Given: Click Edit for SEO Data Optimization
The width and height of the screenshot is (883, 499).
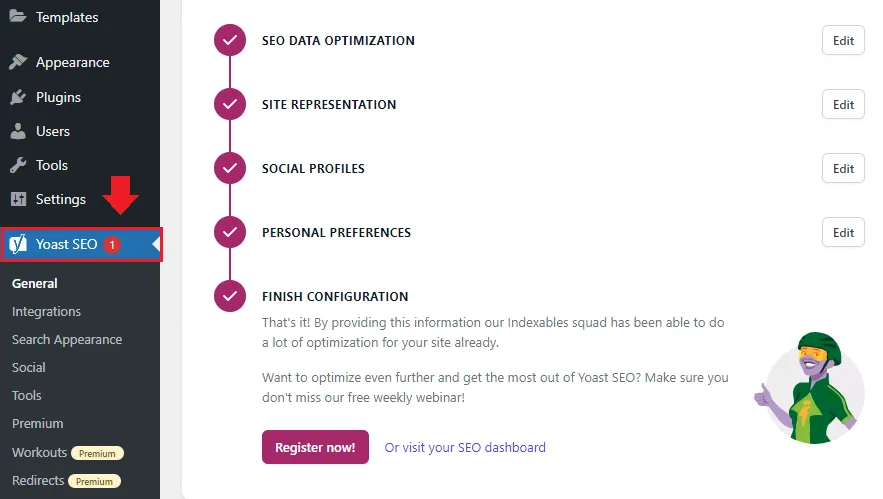Looking at the screenshot, I should tap(843, 41).
